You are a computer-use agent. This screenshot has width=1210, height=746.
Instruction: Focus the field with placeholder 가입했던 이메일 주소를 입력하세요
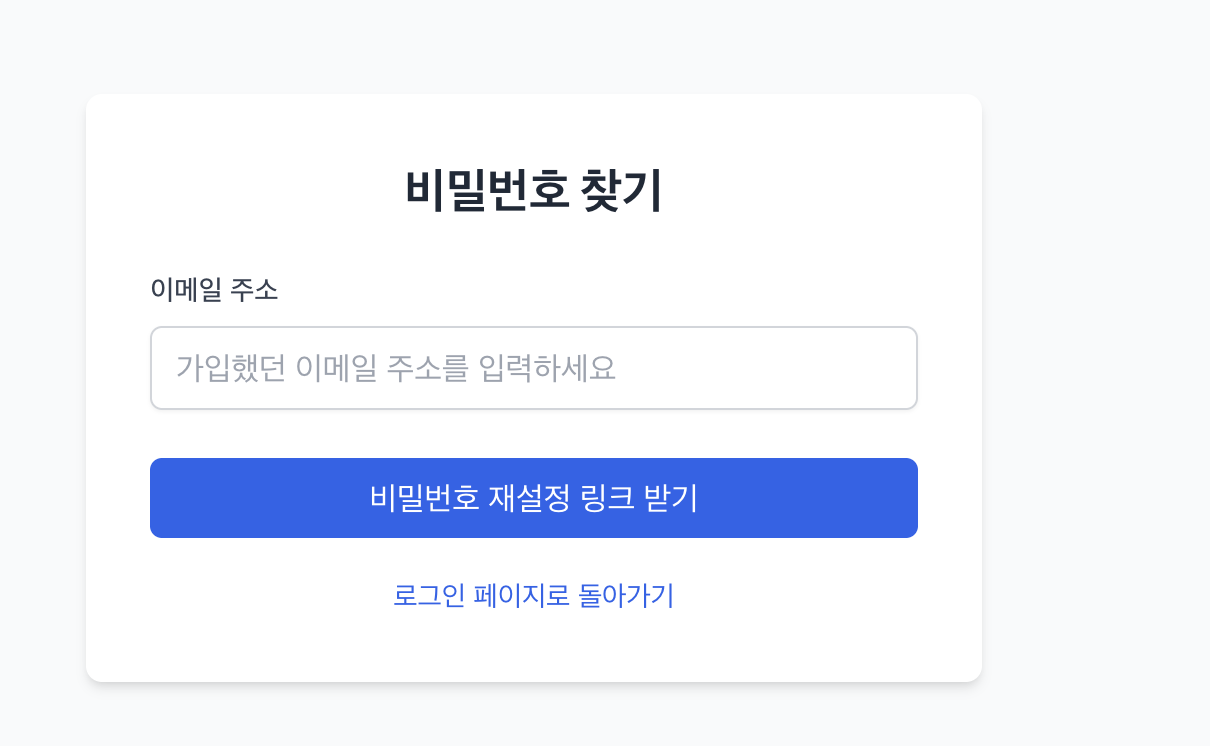tap(533, 368)
